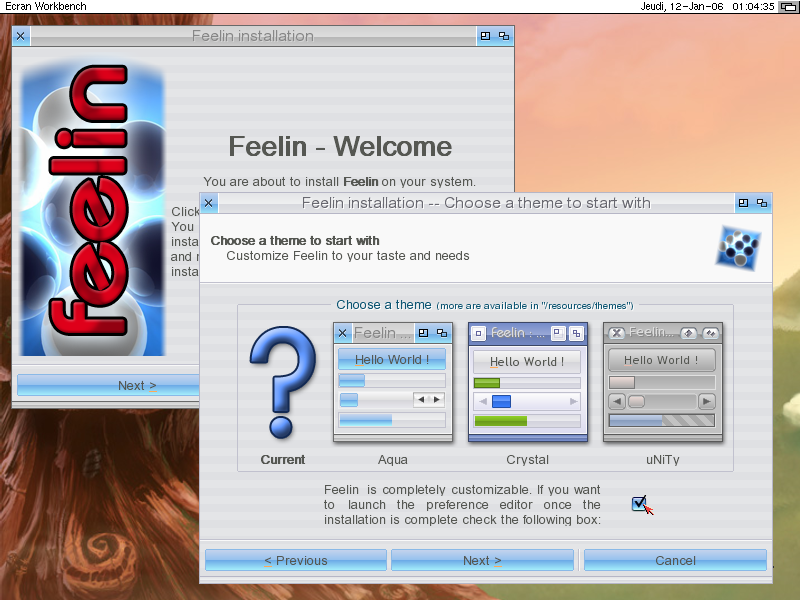Click the Feelin spheres icon in the theme header
Screen dimensions: 800x600
[738, 248]
